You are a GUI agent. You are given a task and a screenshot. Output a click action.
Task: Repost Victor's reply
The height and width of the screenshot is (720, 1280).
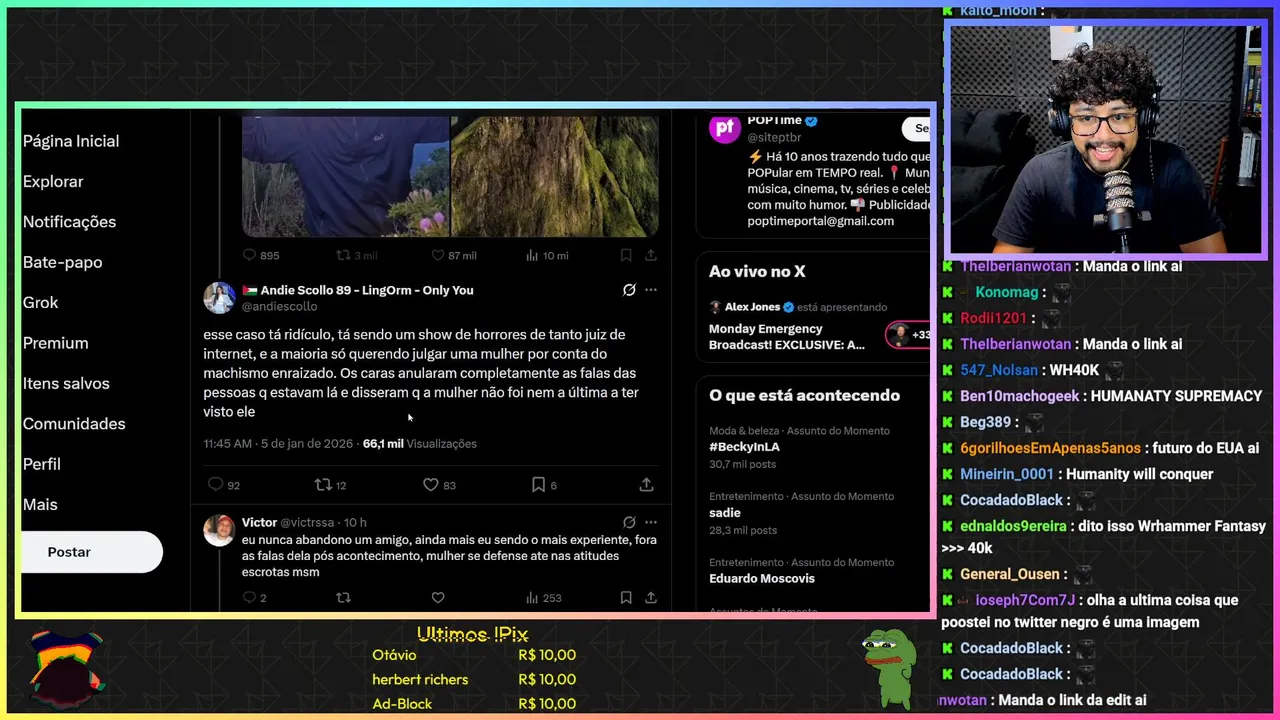pyautogui.click(x=343, y=597)
